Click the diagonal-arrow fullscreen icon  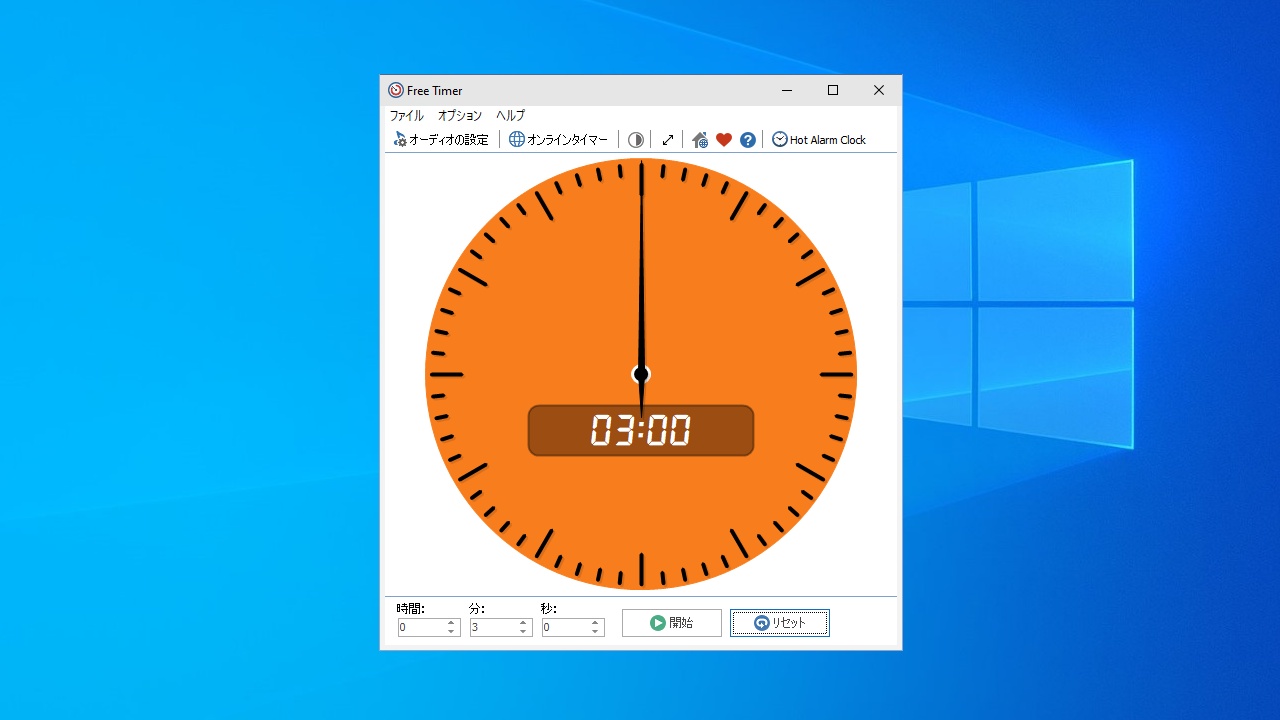pos(668,140)
